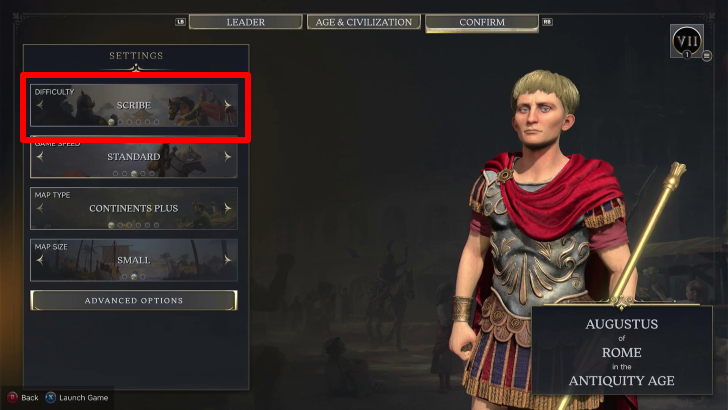Click the X Launch Game icon
728x410 pixels.
pyautogui.click(x=51, y=397)
